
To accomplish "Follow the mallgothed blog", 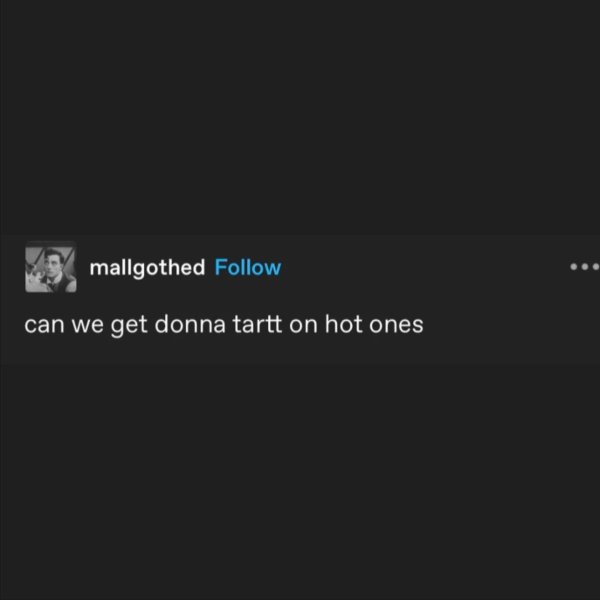I will [x=248, y=267].
